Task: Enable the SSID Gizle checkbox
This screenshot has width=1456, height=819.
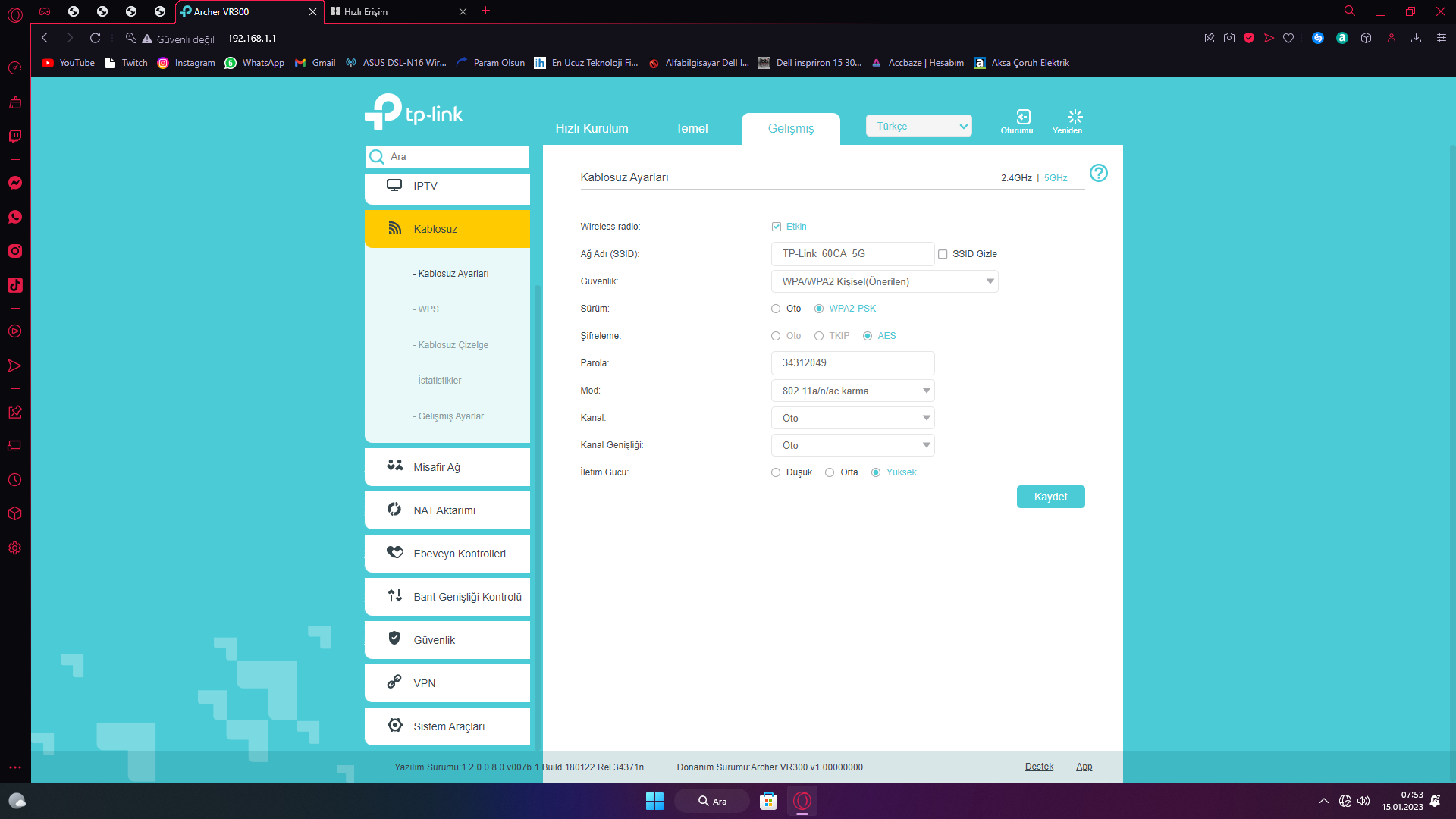Action: pyautogui.click(x=943, y=254)
